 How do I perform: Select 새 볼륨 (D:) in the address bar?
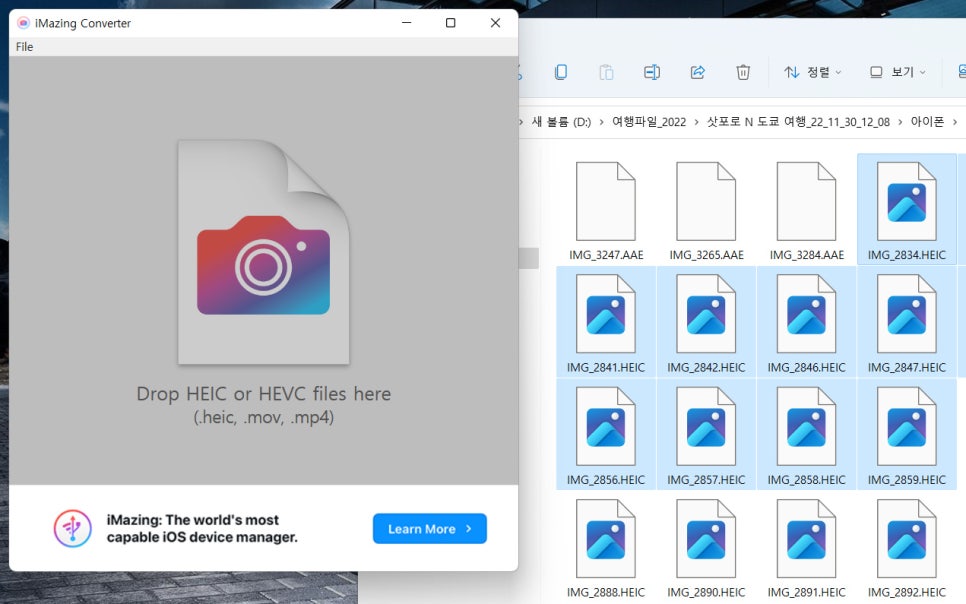click(561, 122)
